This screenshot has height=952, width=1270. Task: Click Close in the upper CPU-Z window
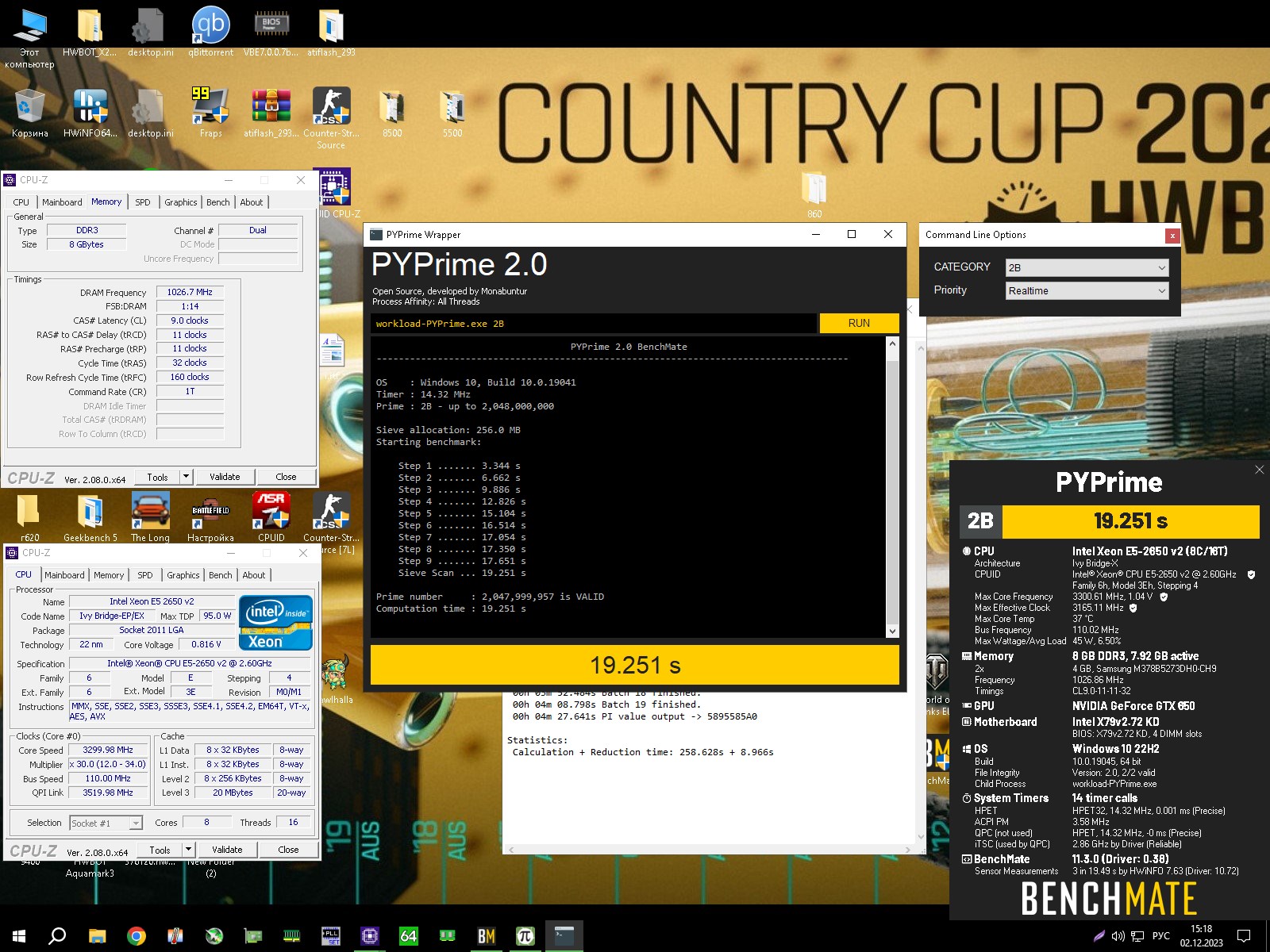(286, 477)
